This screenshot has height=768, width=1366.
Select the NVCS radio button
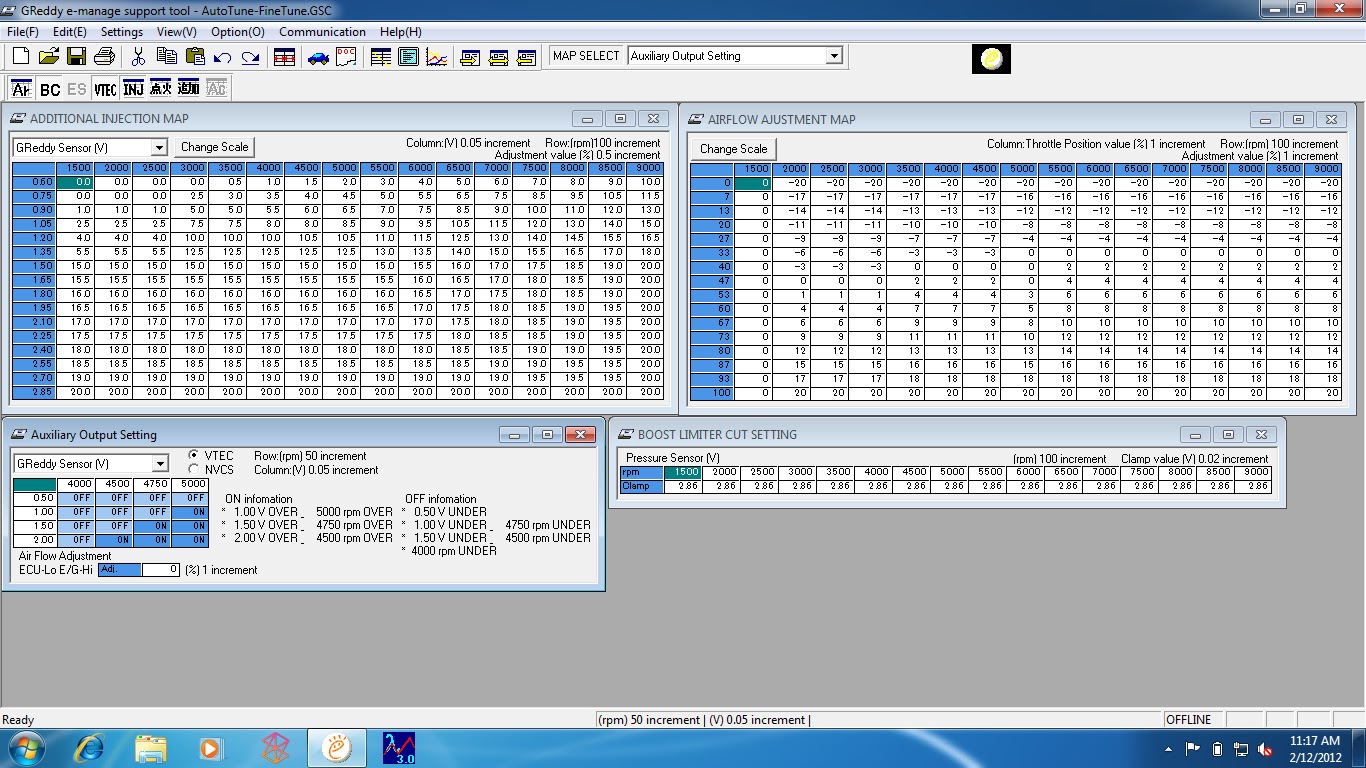(x=194, y=470)
